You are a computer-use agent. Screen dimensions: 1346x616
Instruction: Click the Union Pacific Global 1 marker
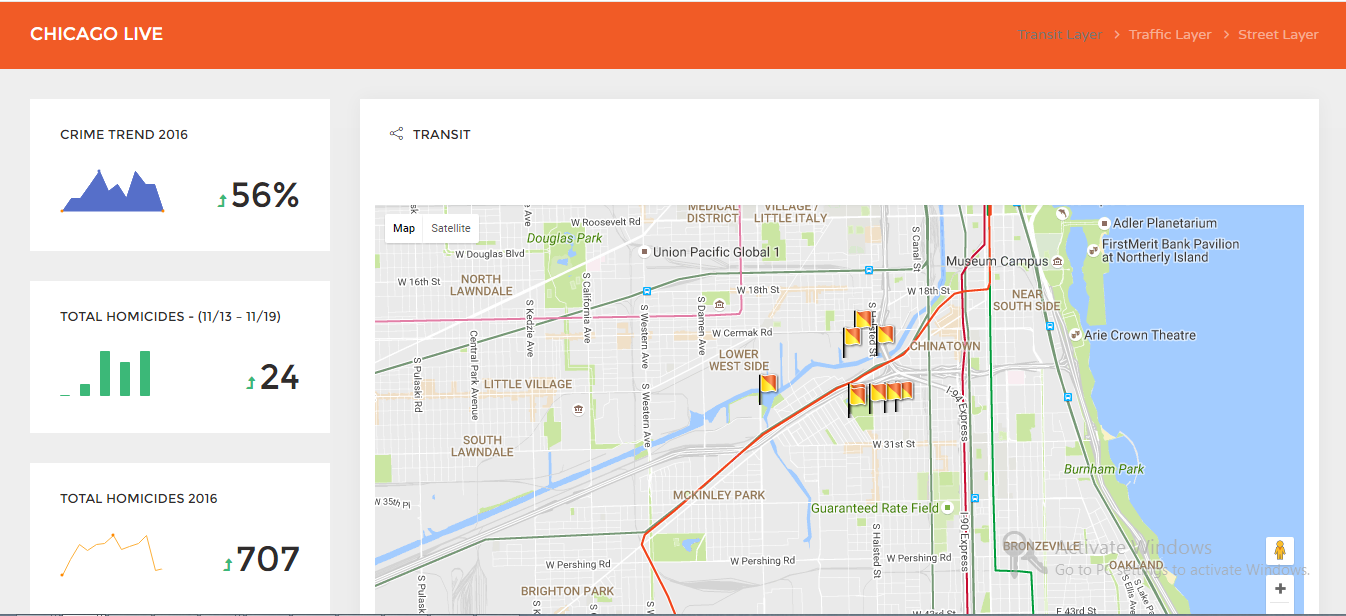(645, 252)
